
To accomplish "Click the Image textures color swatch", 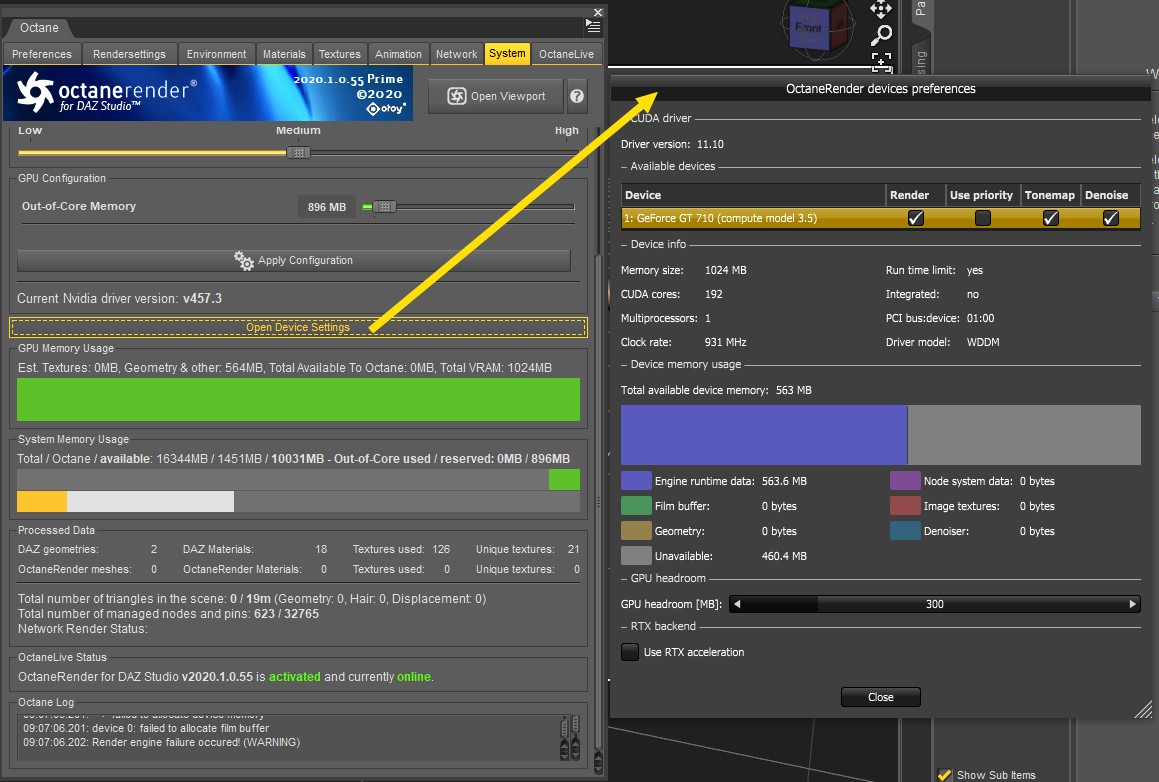I will [x=905, y=506].
